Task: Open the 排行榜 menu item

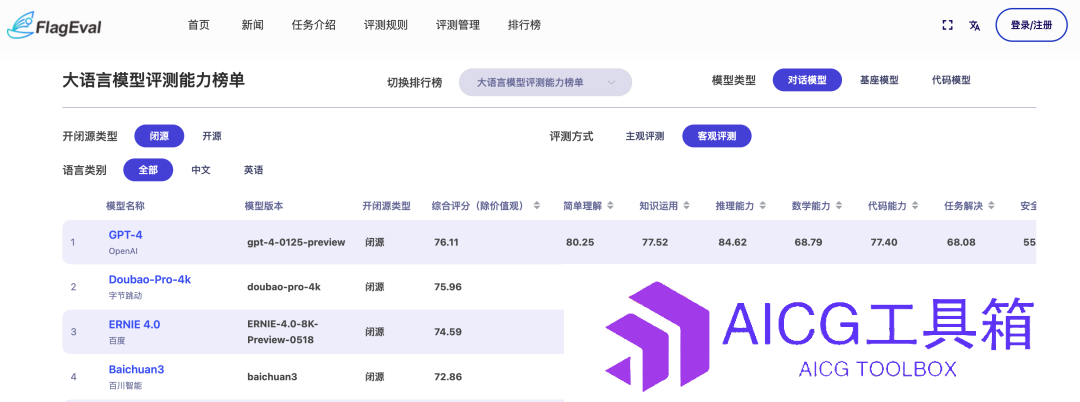Action: coord(524,25)
